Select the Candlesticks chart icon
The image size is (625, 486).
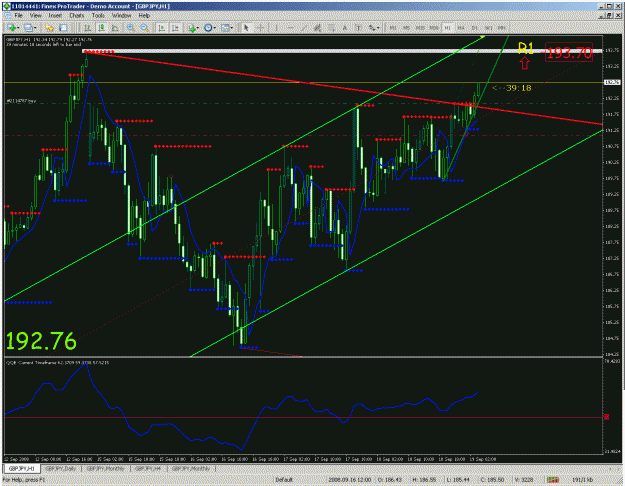click(x=101, y=28)
